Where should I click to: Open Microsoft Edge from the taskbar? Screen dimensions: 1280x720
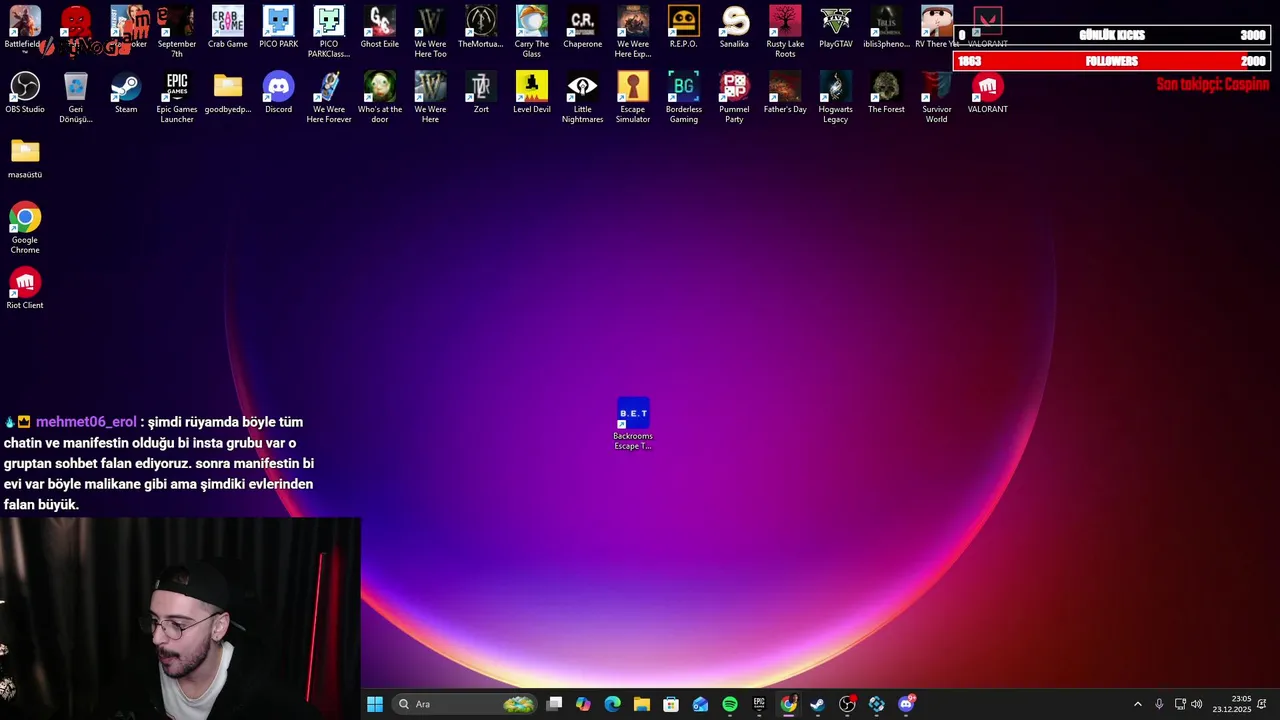tap(612, 704)
